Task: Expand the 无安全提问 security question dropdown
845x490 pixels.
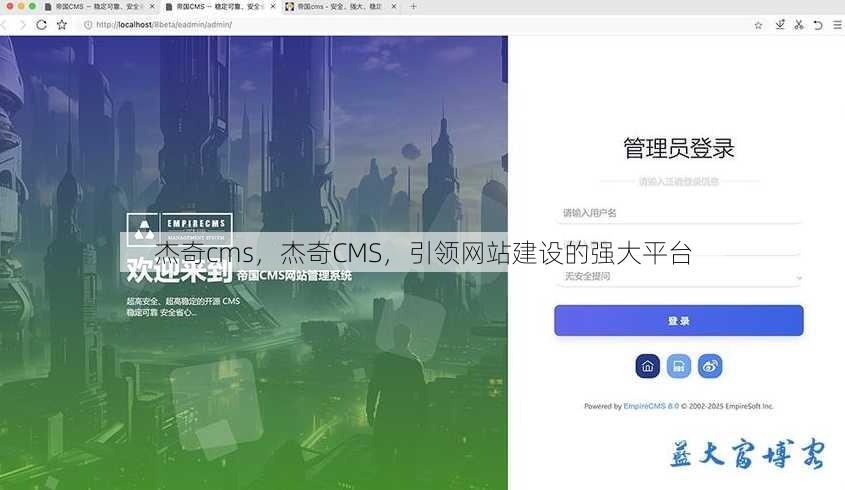Action: pos(678,277)
